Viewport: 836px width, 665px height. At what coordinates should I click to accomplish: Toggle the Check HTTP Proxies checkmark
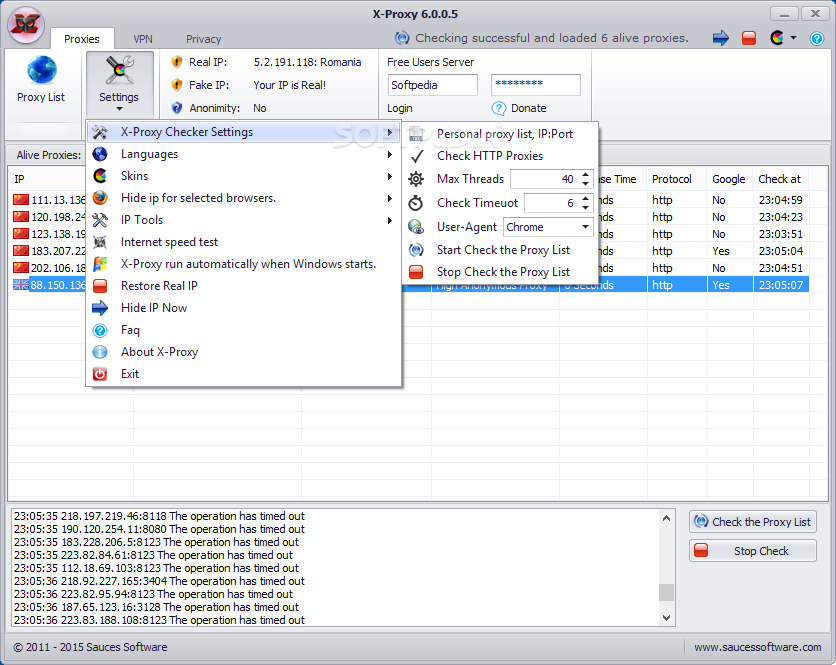click(417, 156)
